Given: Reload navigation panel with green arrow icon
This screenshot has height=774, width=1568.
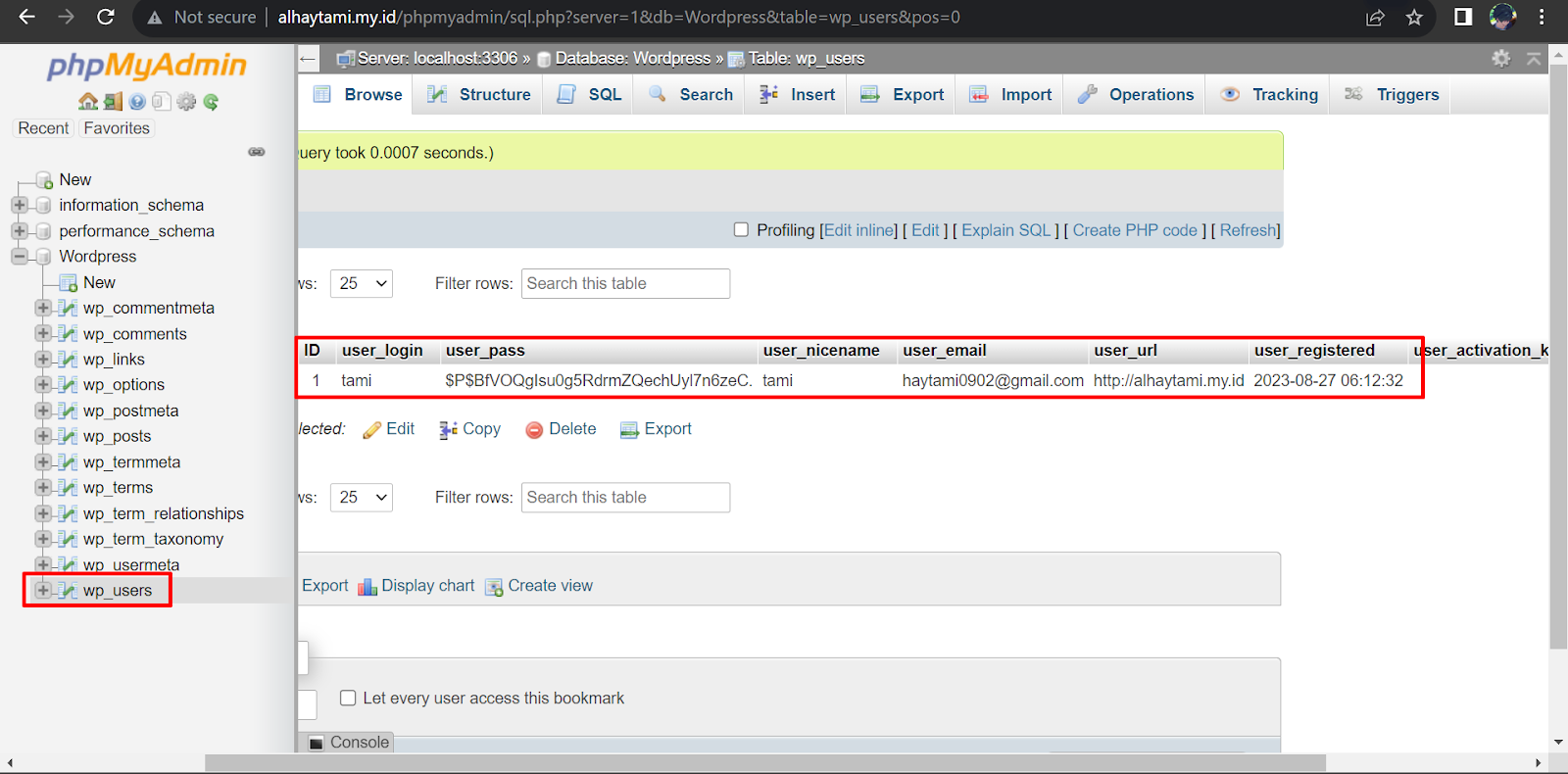Looking at the screenshot, I should (211, 102).
